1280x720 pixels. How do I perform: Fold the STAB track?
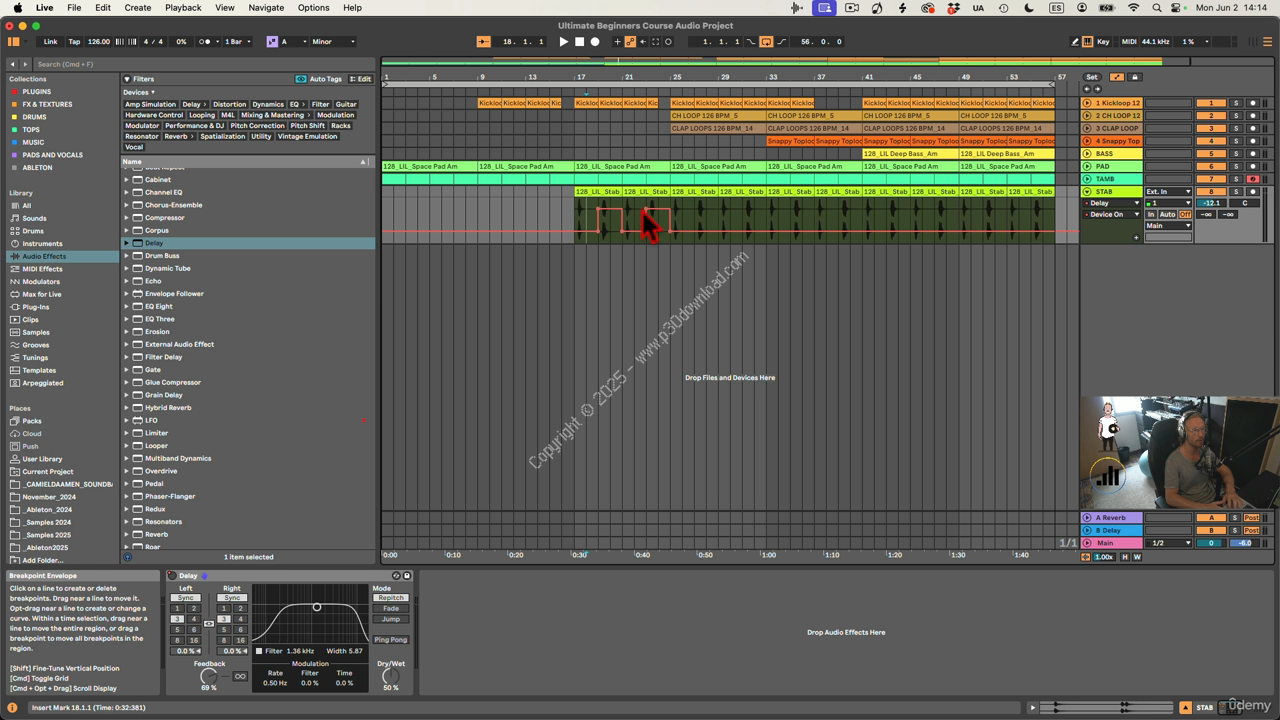point(1087,192)
